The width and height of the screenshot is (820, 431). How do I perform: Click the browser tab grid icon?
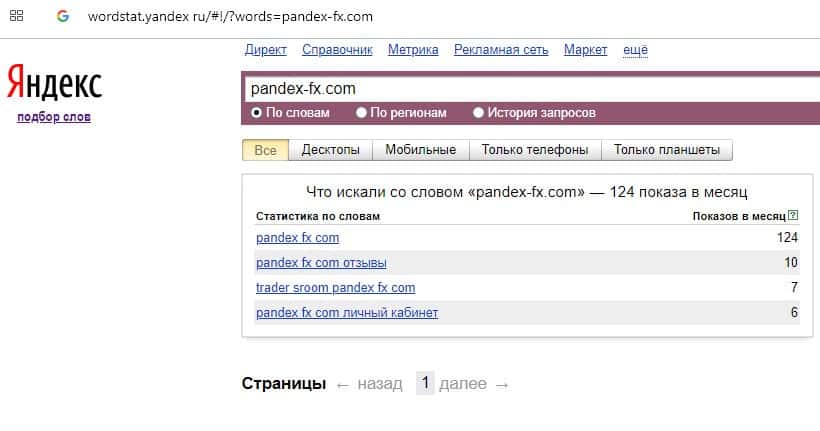tap(17, 18)
